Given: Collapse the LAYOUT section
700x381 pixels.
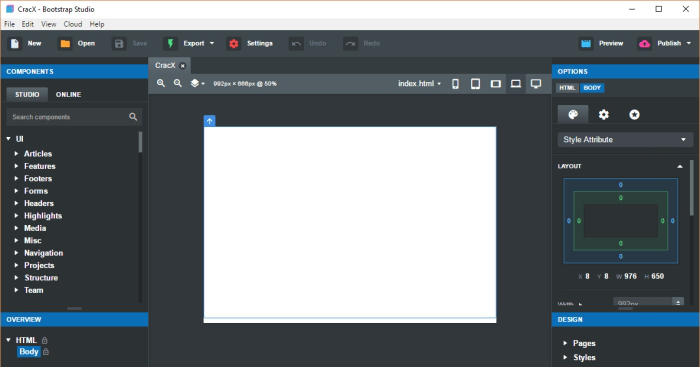Looking at the screenshot, I should click(x=679, y=166).
